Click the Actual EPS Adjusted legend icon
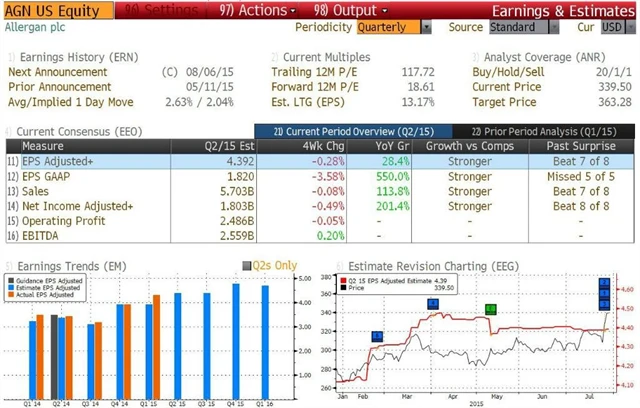 tap(14, 296)
